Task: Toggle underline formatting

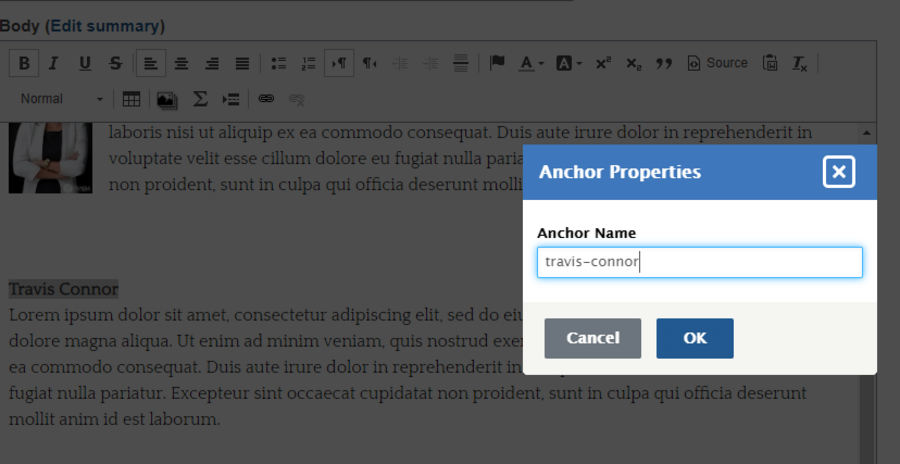Action: 85,63
